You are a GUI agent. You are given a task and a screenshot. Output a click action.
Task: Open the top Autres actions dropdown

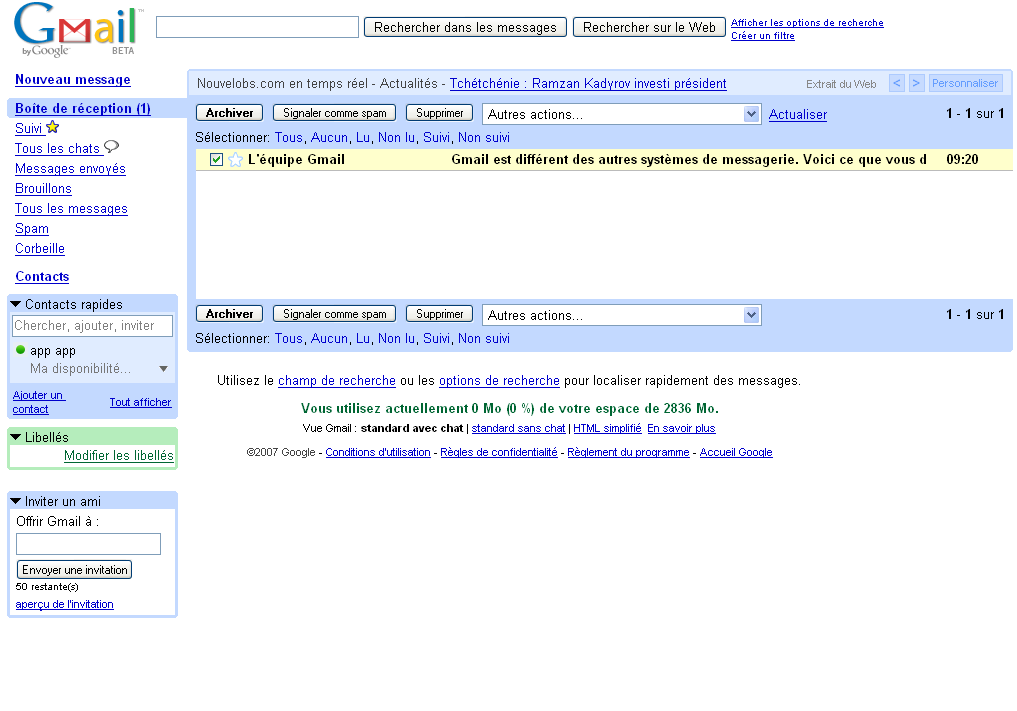[x=621, y=114]
